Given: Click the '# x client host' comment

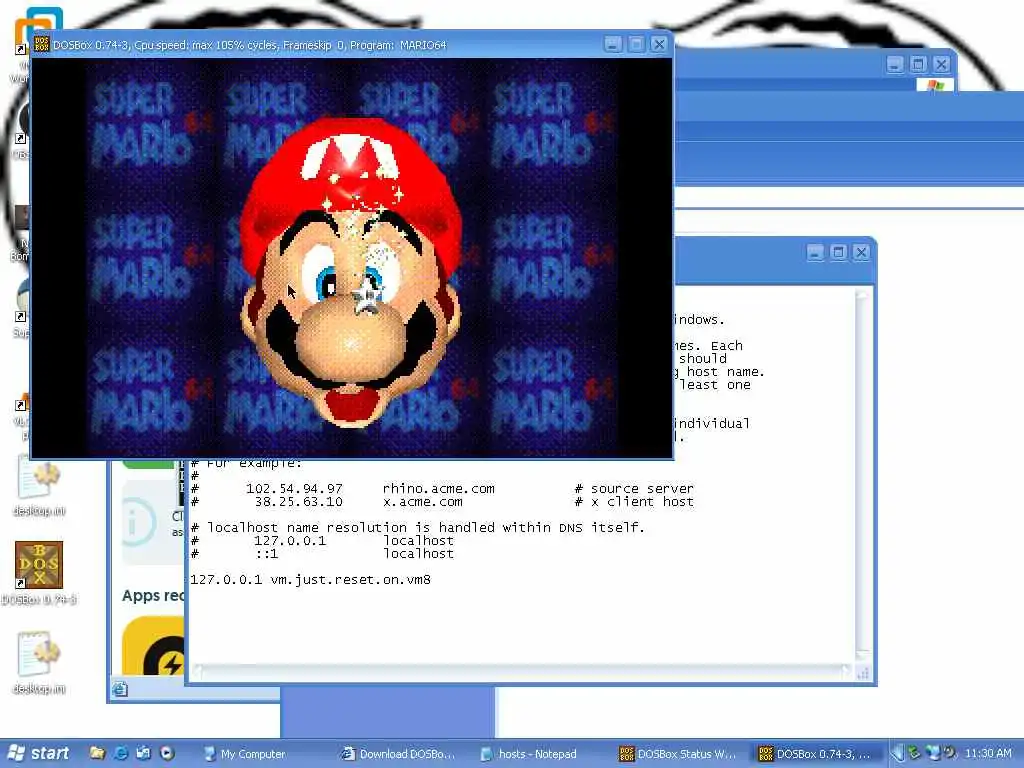Looking at the screenshot, I should (x=634, y=502).
